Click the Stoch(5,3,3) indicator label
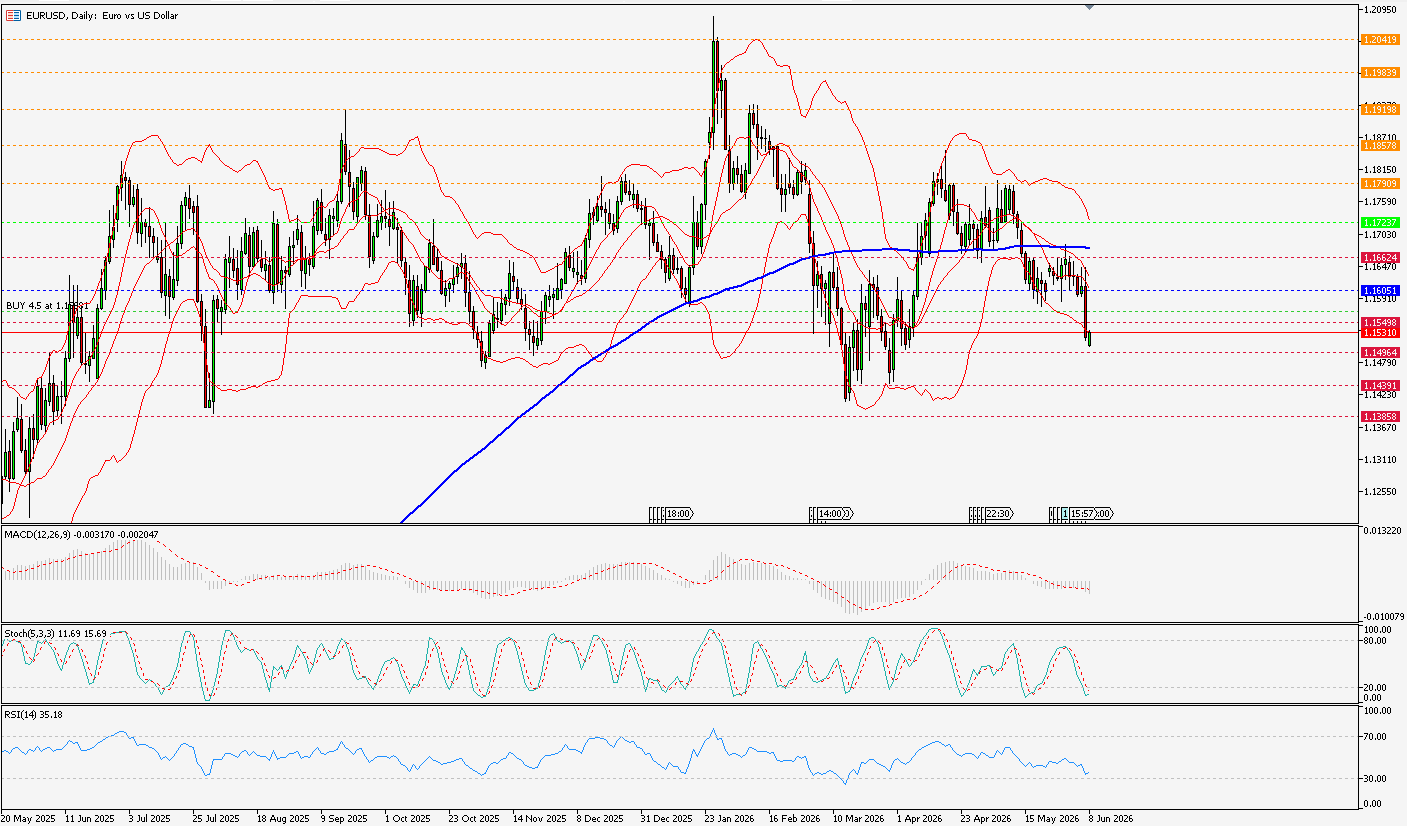The height and width of the screenshot is (826, 1407). [x=53, y=633]
